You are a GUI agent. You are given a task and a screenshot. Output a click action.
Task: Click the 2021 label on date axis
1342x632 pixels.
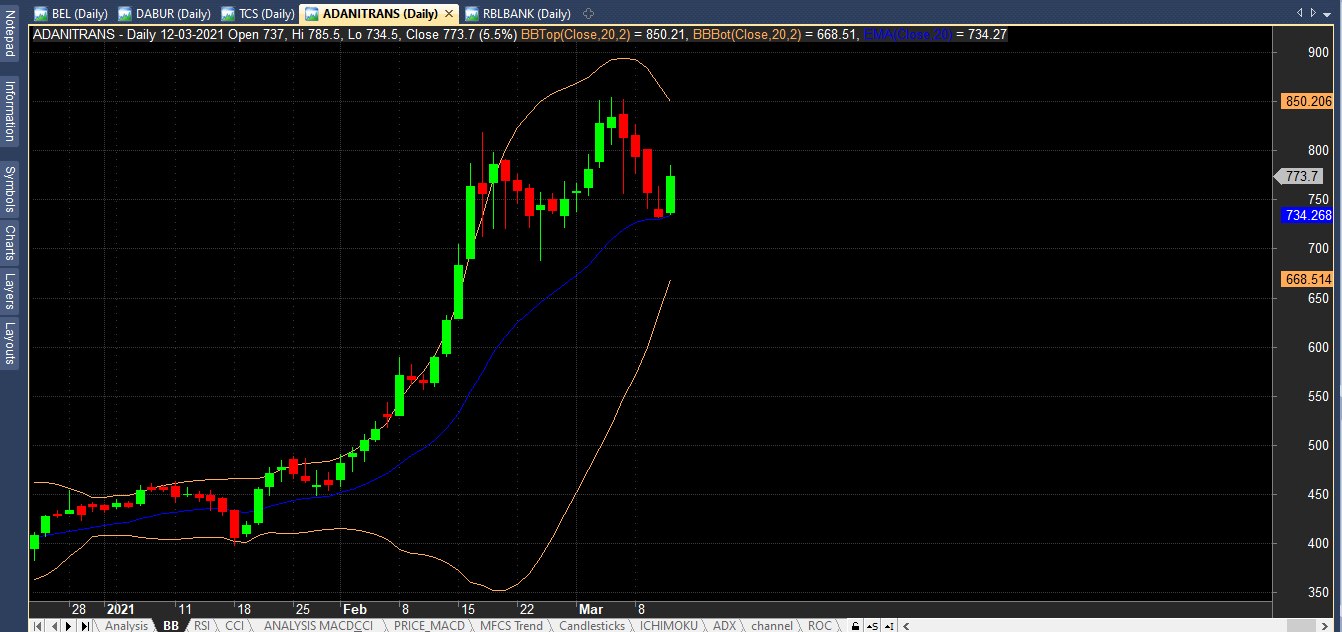pos(120,609)
